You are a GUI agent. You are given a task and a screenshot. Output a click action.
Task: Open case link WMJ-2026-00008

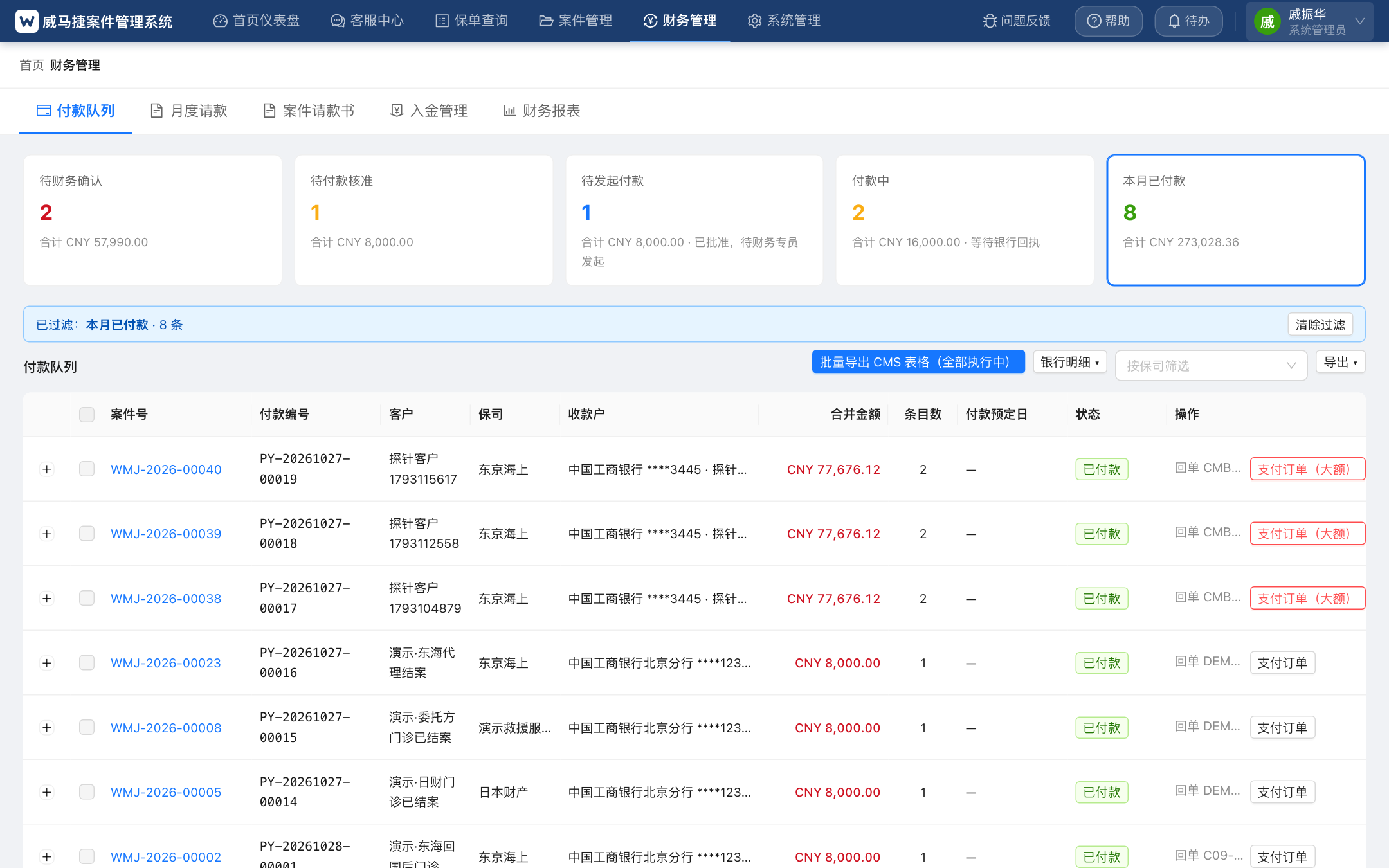[x=166, y=728]
